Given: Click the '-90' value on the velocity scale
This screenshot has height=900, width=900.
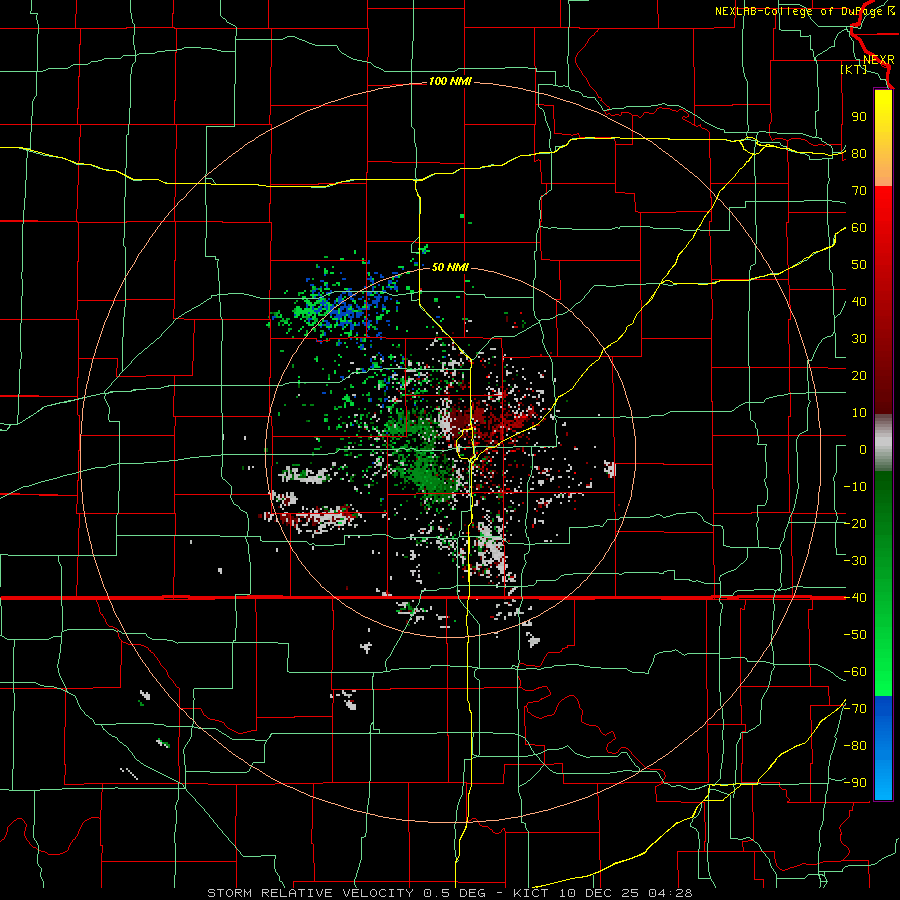Looking at the screenshot, I should tap(855, 783).
